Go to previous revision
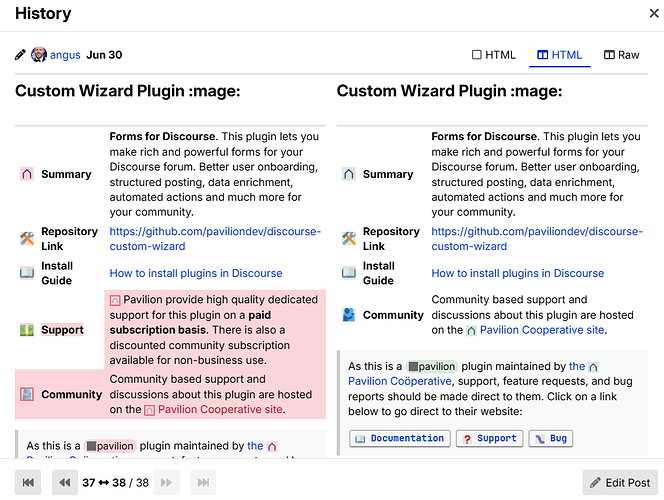Image resolution: width=664 pixels, height=500 pixels. (x=65, y=482)
